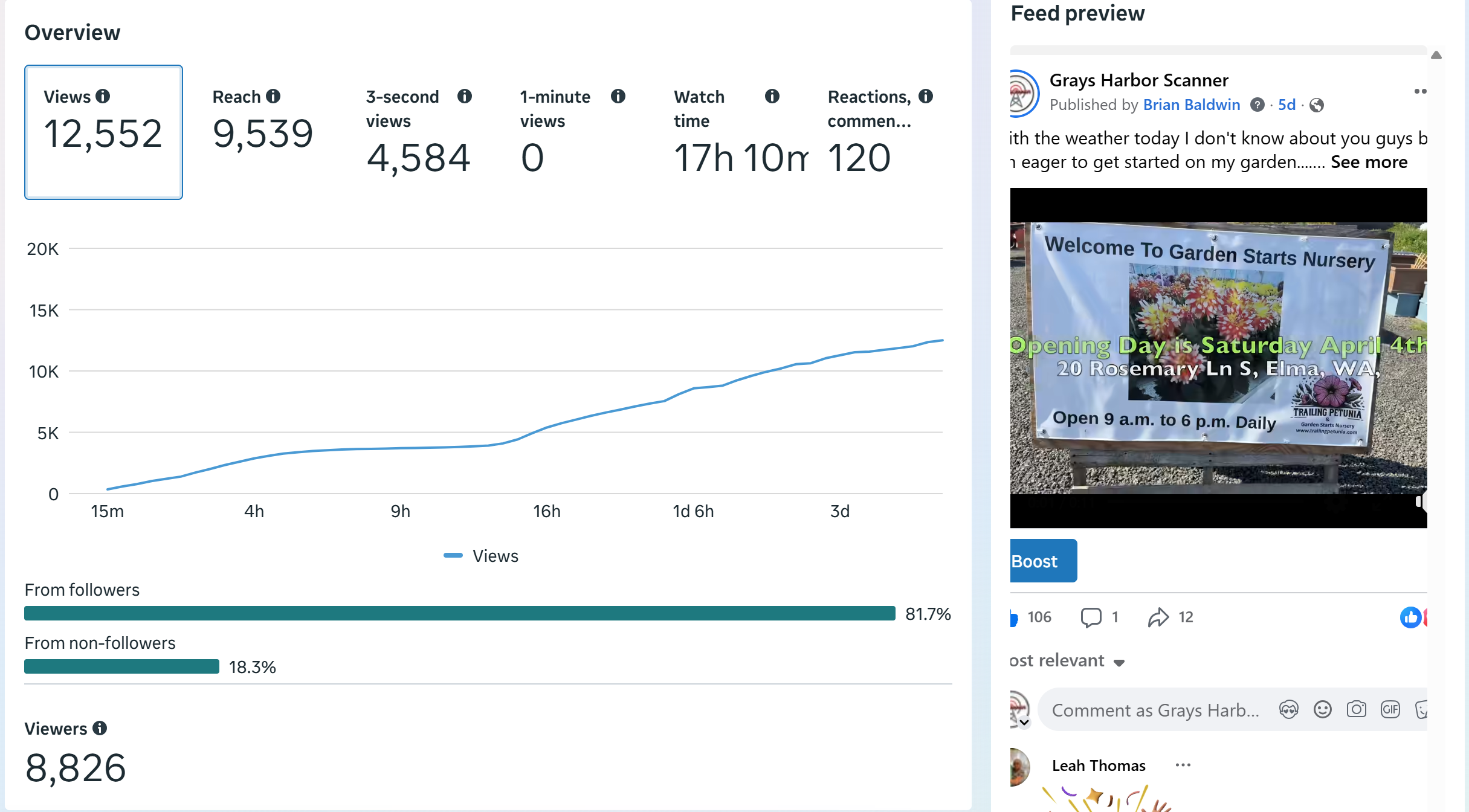Select the Views metric card
The height and width of the screenshot is (812, 1469).
tap(103, 132)
